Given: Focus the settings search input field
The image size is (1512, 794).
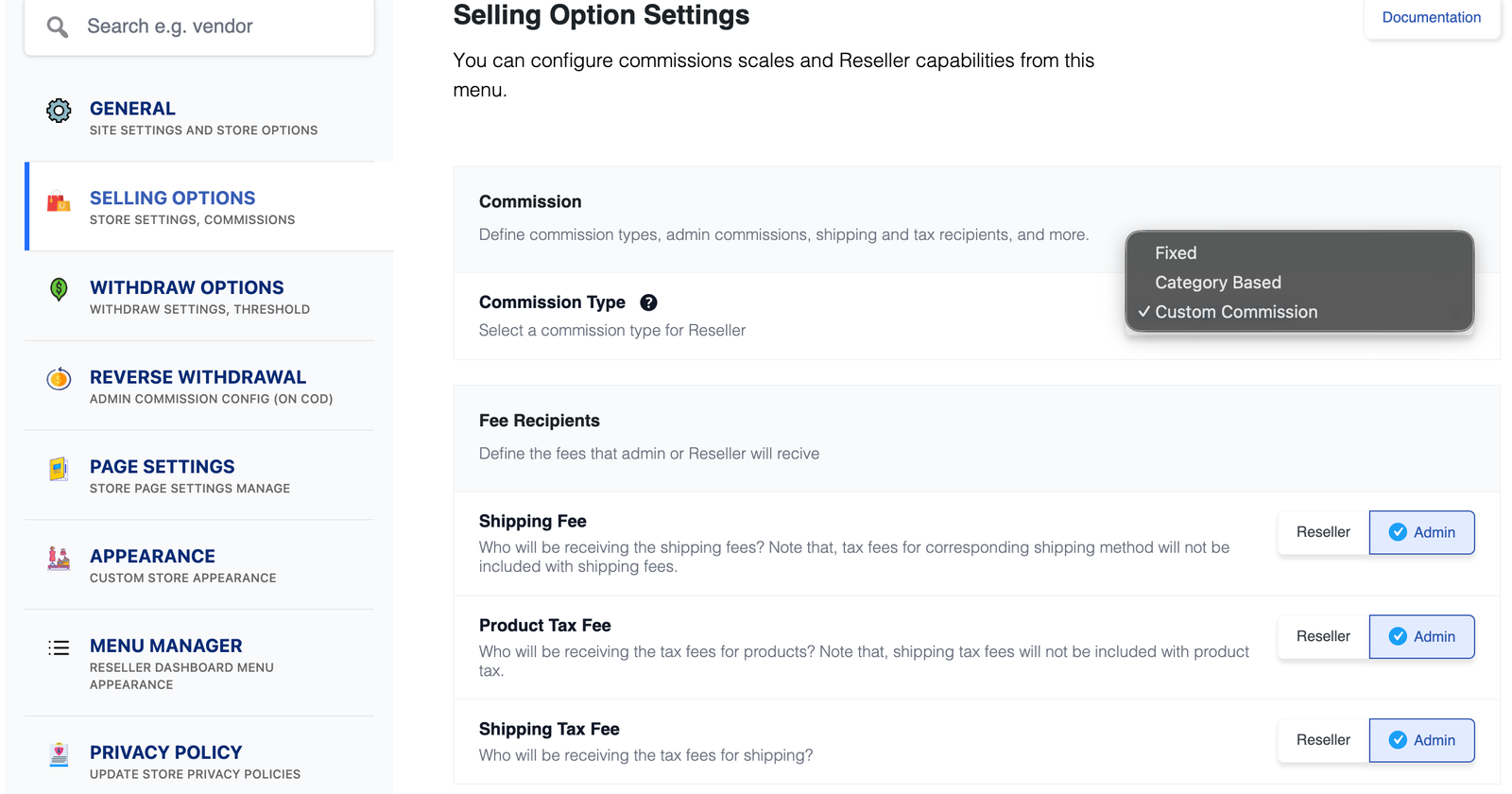Looking at the screenshot, I should click(217, 26).
